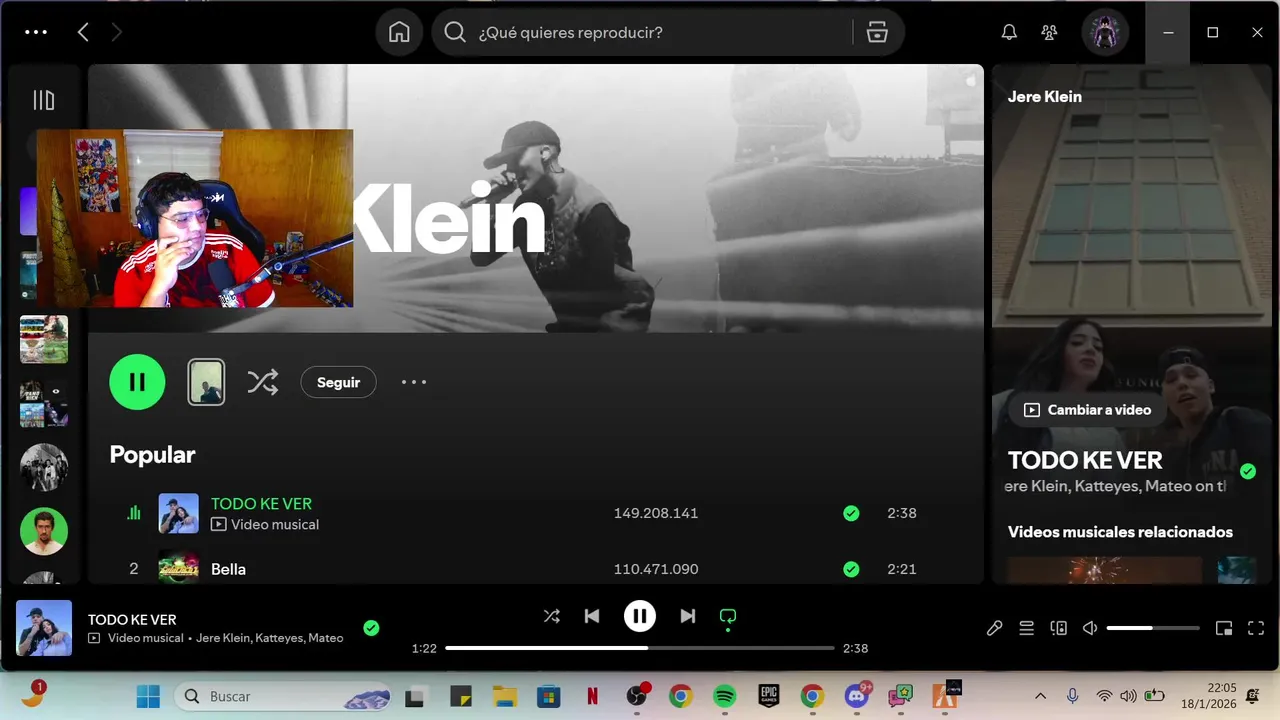
Task: Toggle saved checkmark in right panel
Action: tap(1247, 471)
